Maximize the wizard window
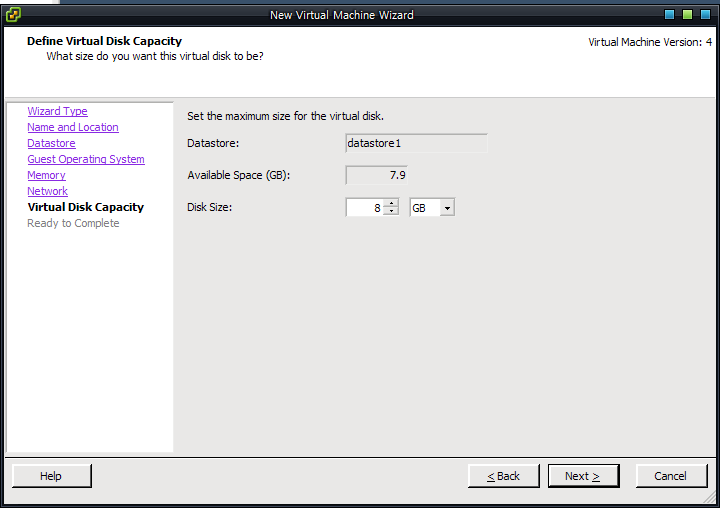Viewport: 720px width, 508px height. [687, 15]
